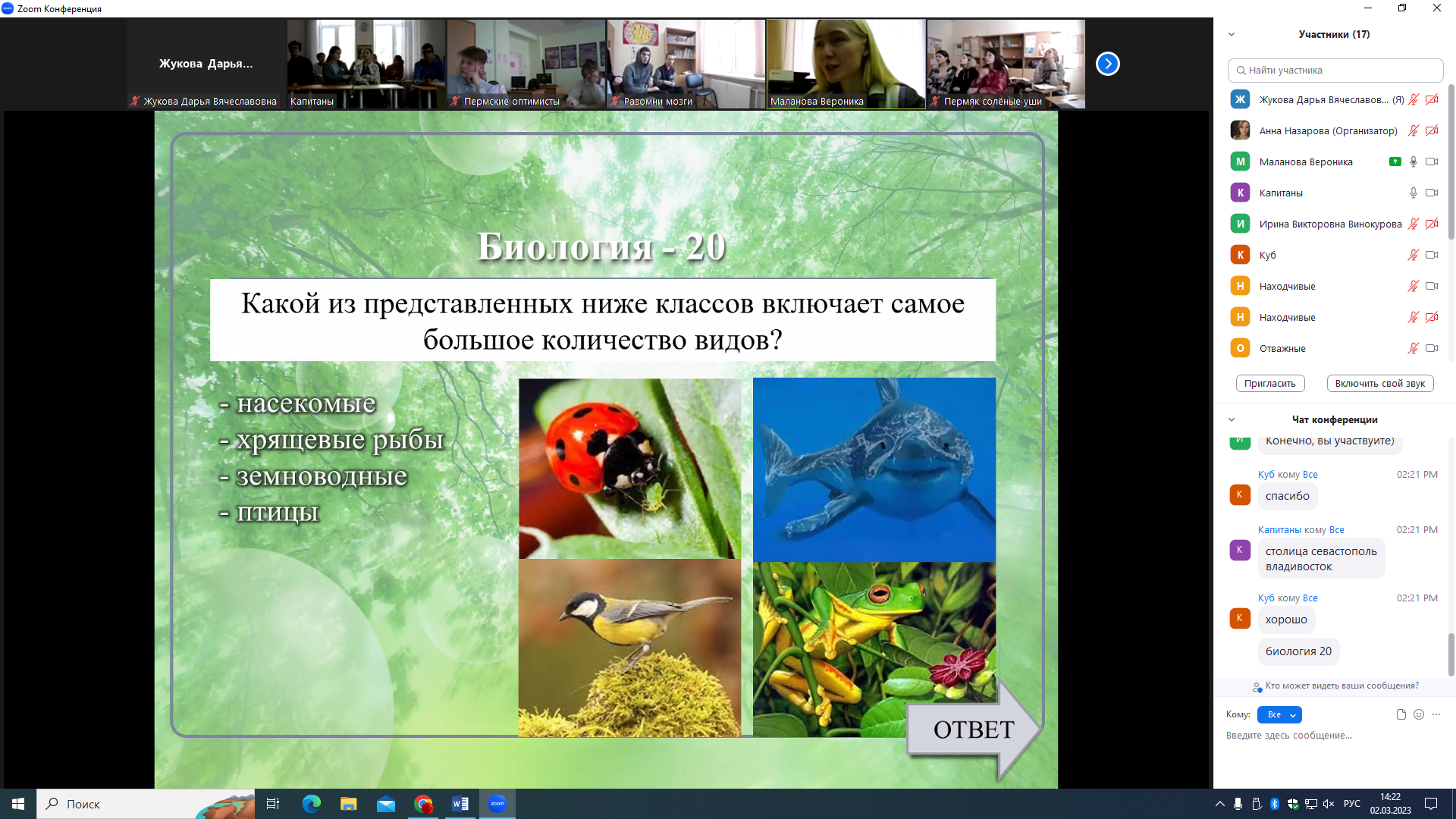This screenshot has width=1456, height=819.
Task: Unmute Жукова Дарья Вячеславовна microphone icon
Action: (1413, 99)
